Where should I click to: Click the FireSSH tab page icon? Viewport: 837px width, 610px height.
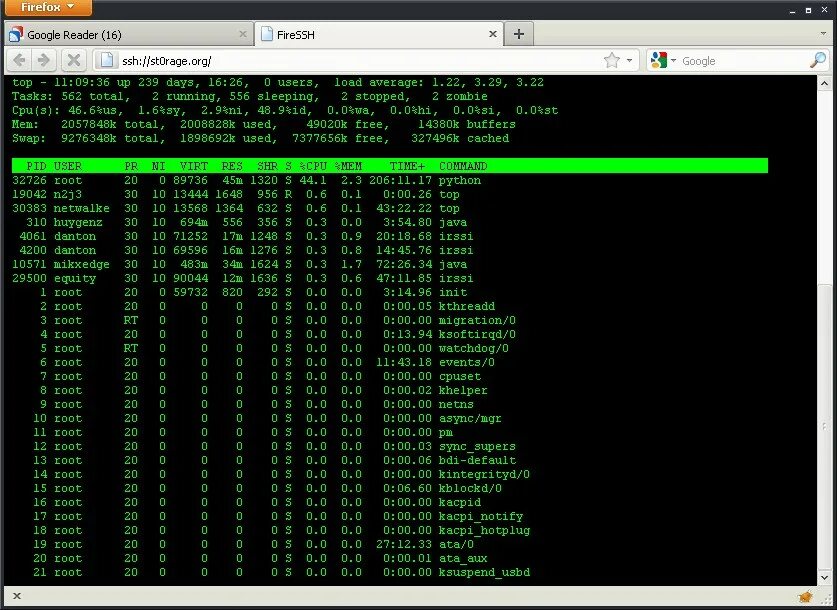pyautogui.click(x=267, y=34)
